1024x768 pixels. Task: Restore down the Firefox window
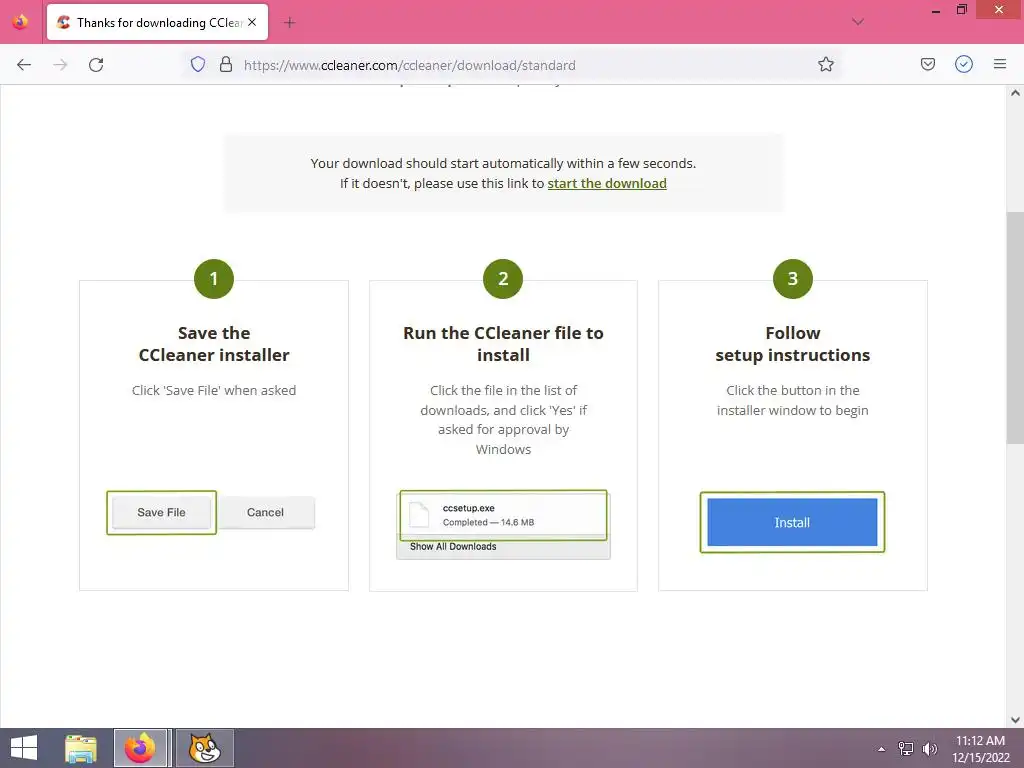[961, 10]
